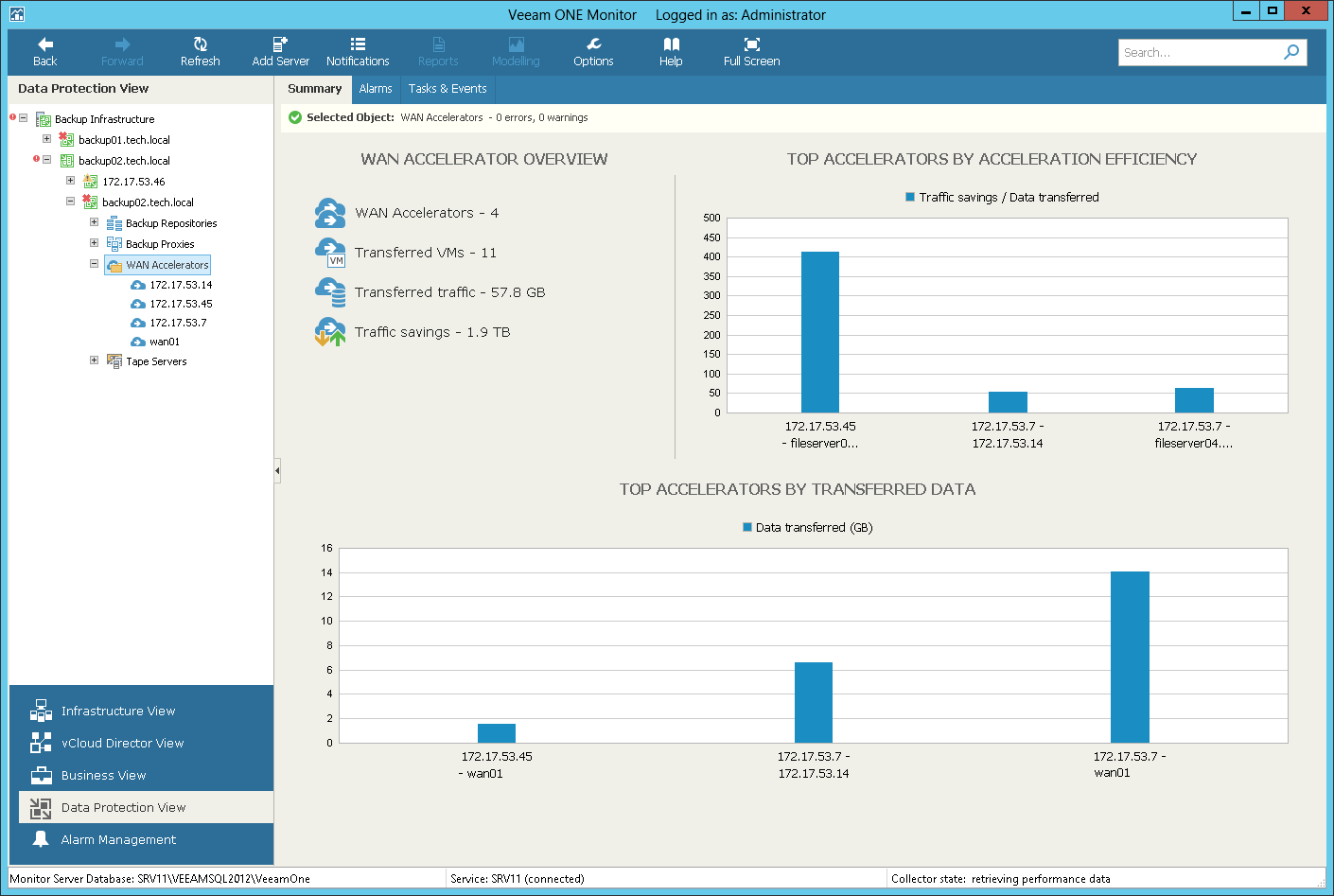Select the 172.17.53.45 accelerator in the tree
Viewport: 1334px width, 896px height.
click(181, 304)
